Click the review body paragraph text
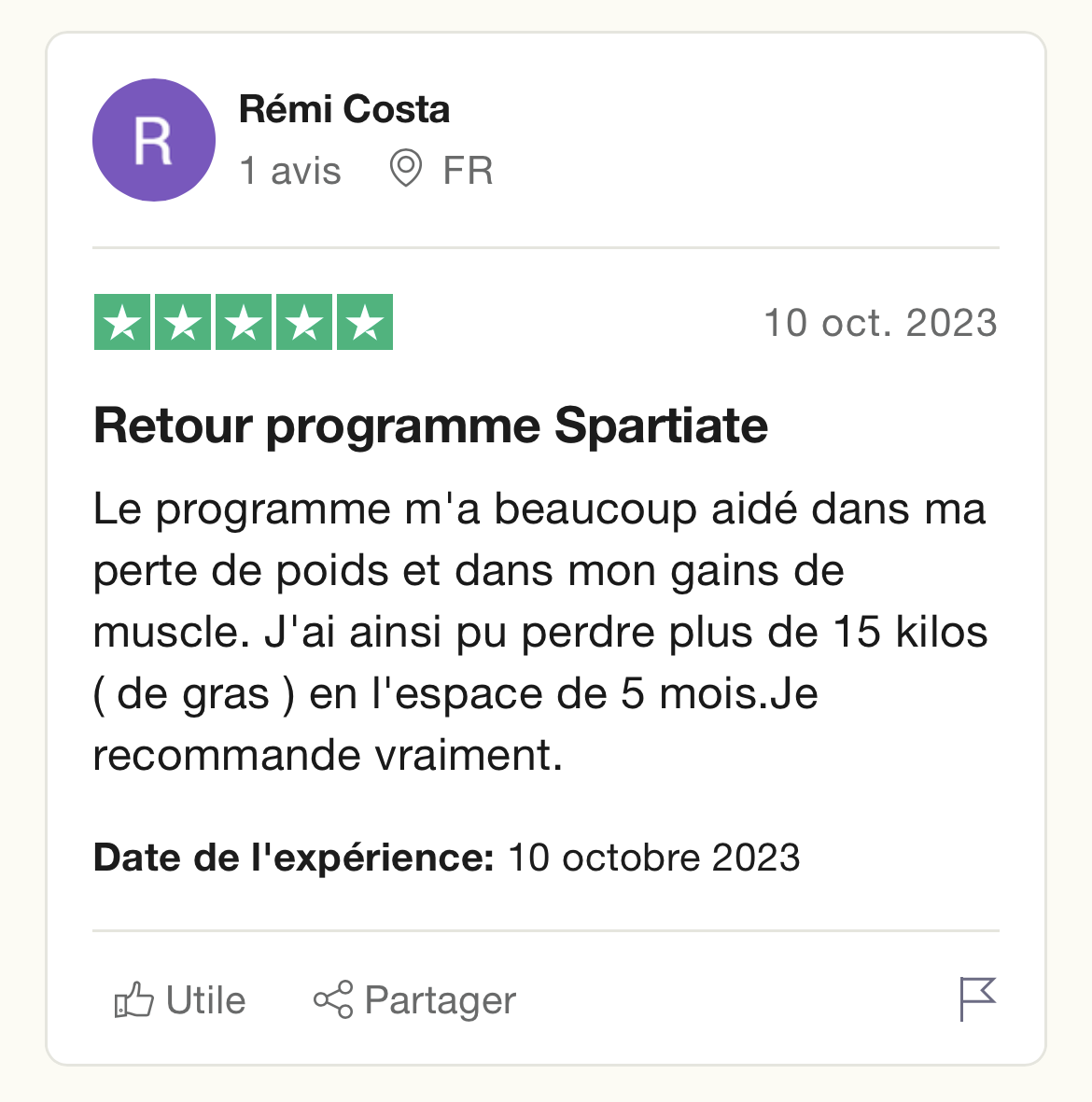The width and height of the screenshot is (1092, 1102). click(x=540, y=631)
